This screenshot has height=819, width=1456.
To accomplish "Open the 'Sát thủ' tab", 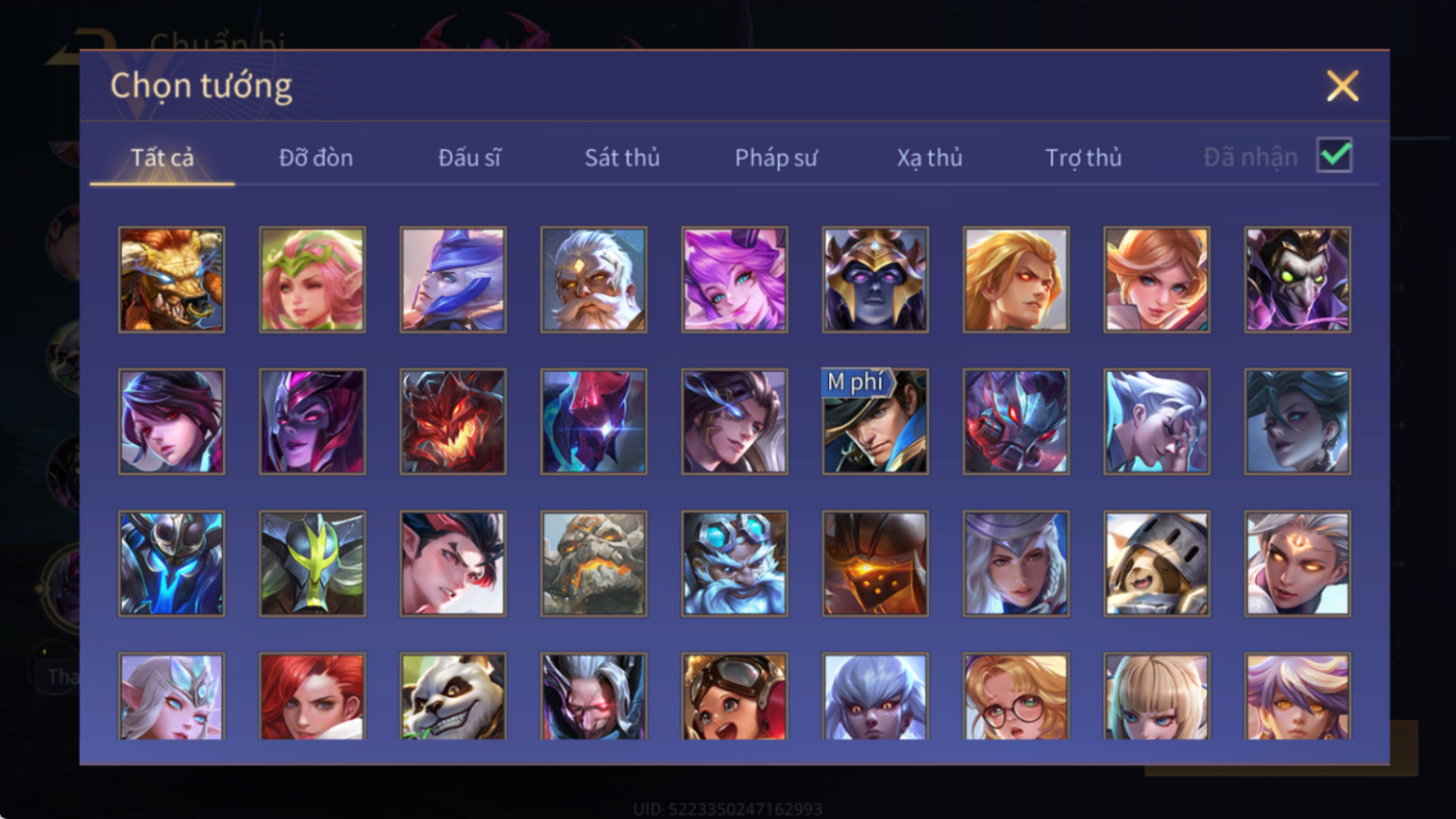I will tap(622, 158).
